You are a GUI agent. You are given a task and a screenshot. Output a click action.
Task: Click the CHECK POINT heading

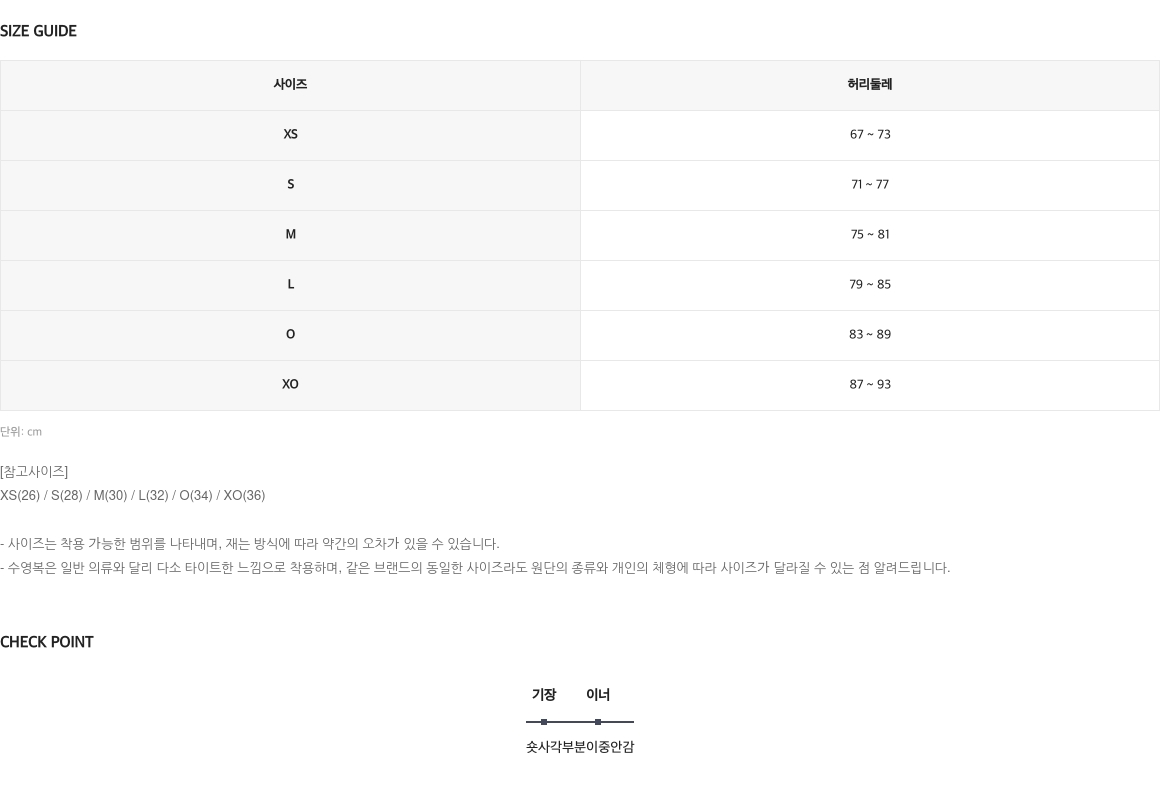tap(47, 642)
